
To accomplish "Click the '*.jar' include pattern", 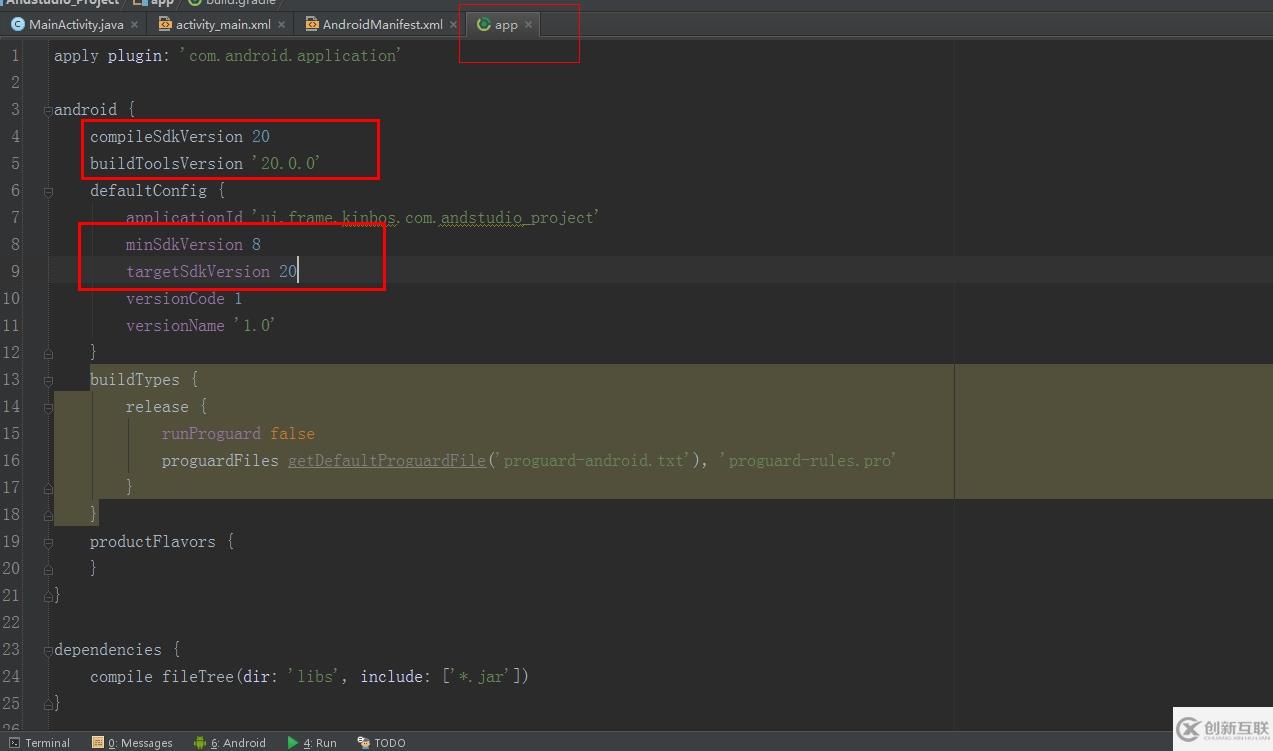I will (482, 677).
